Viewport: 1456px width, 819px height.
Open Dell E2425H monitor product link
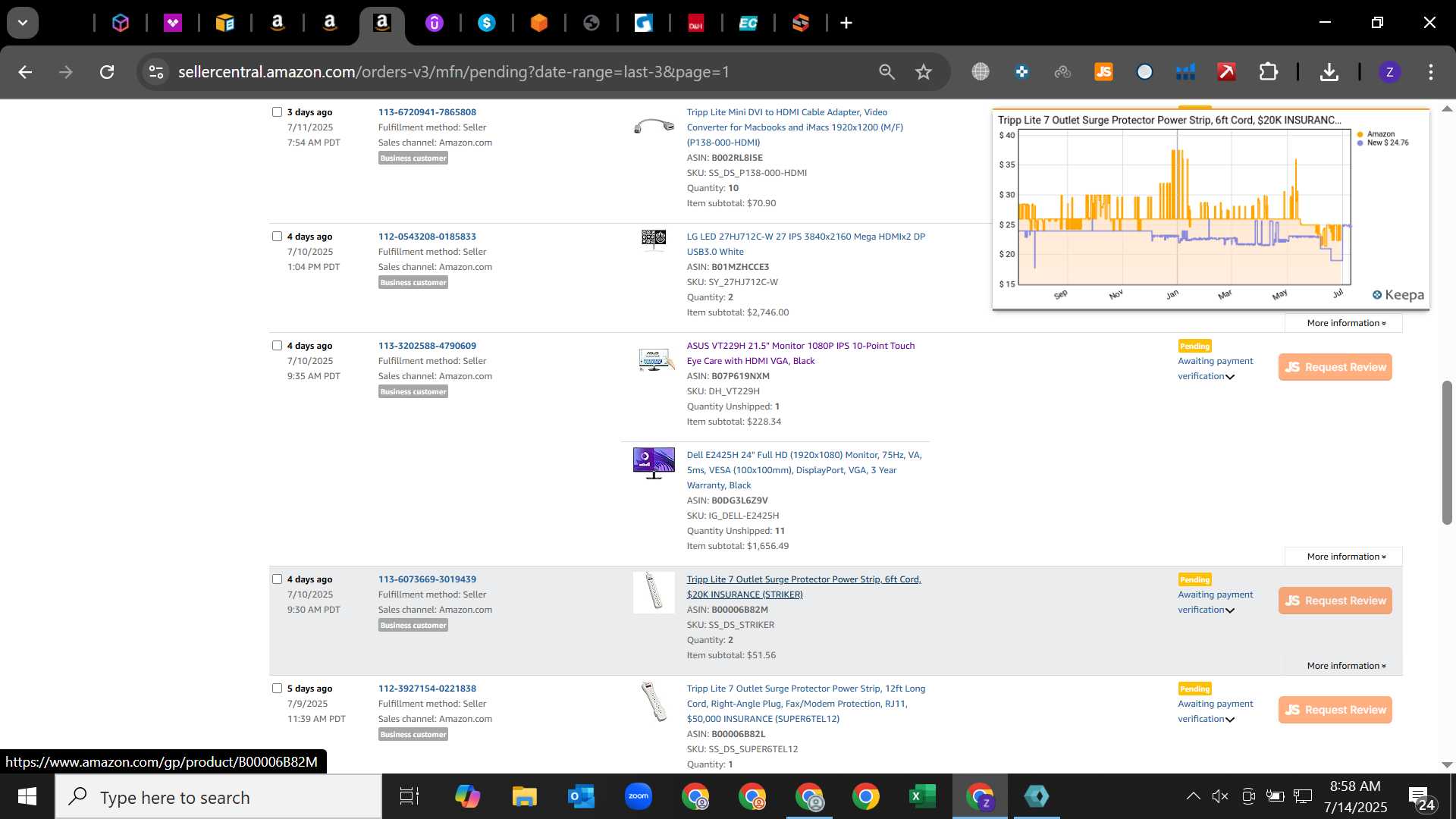pyautogui.click(x=804, y=470)
